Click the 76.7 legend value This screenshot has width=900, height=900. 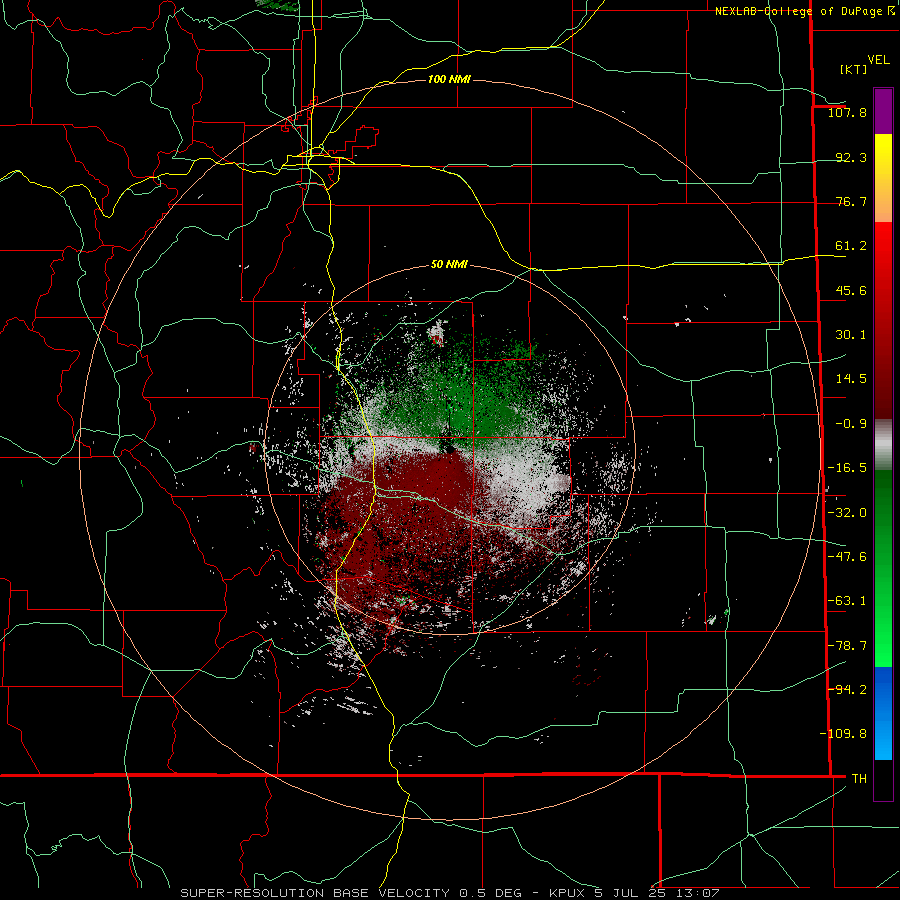[851, 201]
